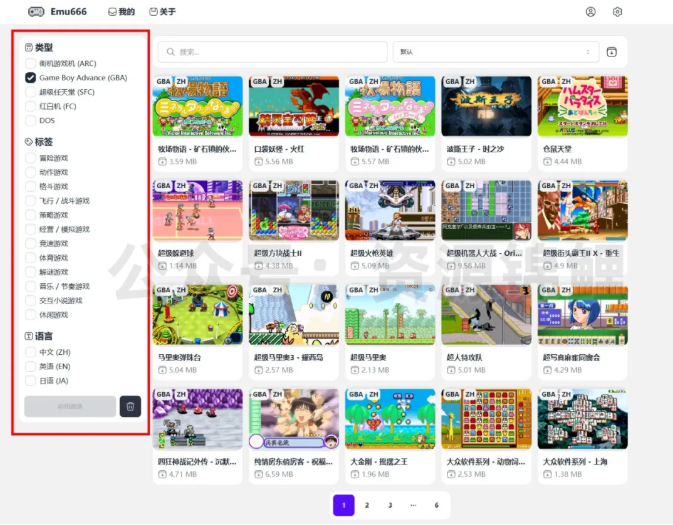Click the install icon beside the sort dropdown
The width and height of the screenshot is (673, 525).
pos(612,52)
